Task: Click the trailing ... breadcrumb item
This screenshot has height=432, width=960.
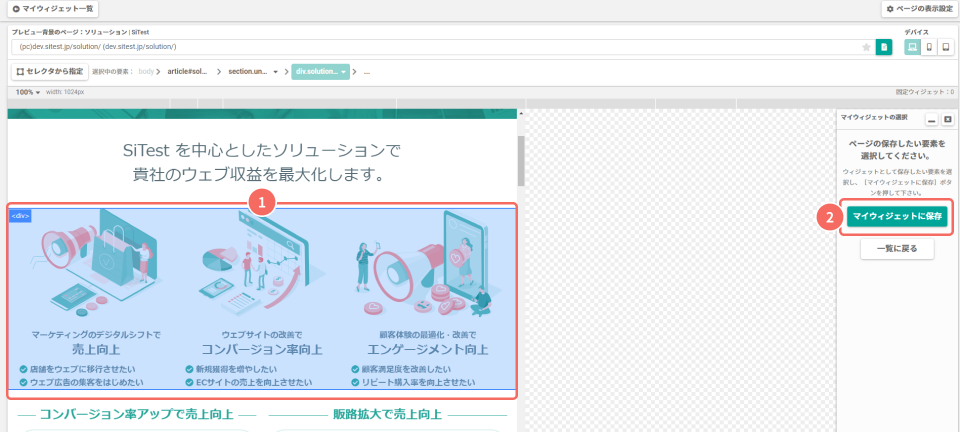Action: click(367, 72)
